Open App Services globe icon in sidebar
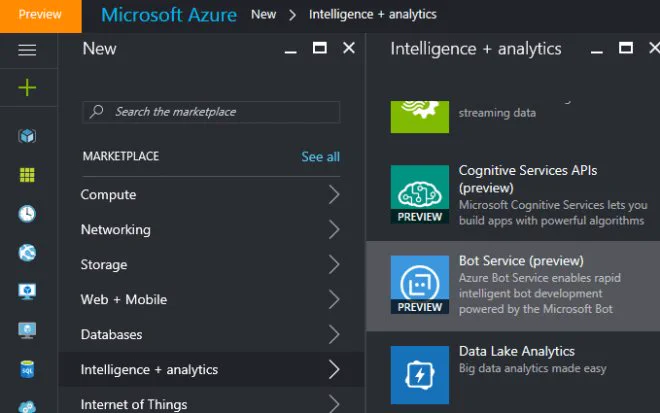Screen dimensions: 660x413 (27, 253)
